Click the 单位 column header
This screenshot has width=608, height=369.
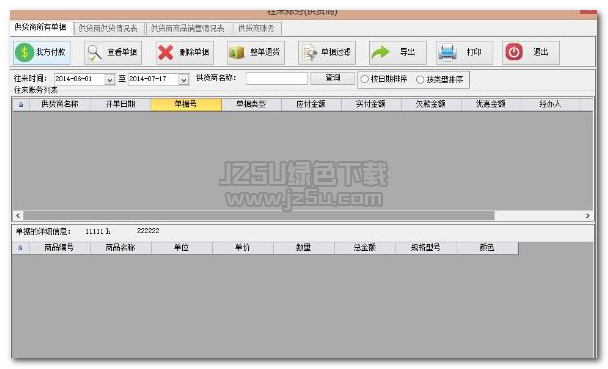click(181, 248)
